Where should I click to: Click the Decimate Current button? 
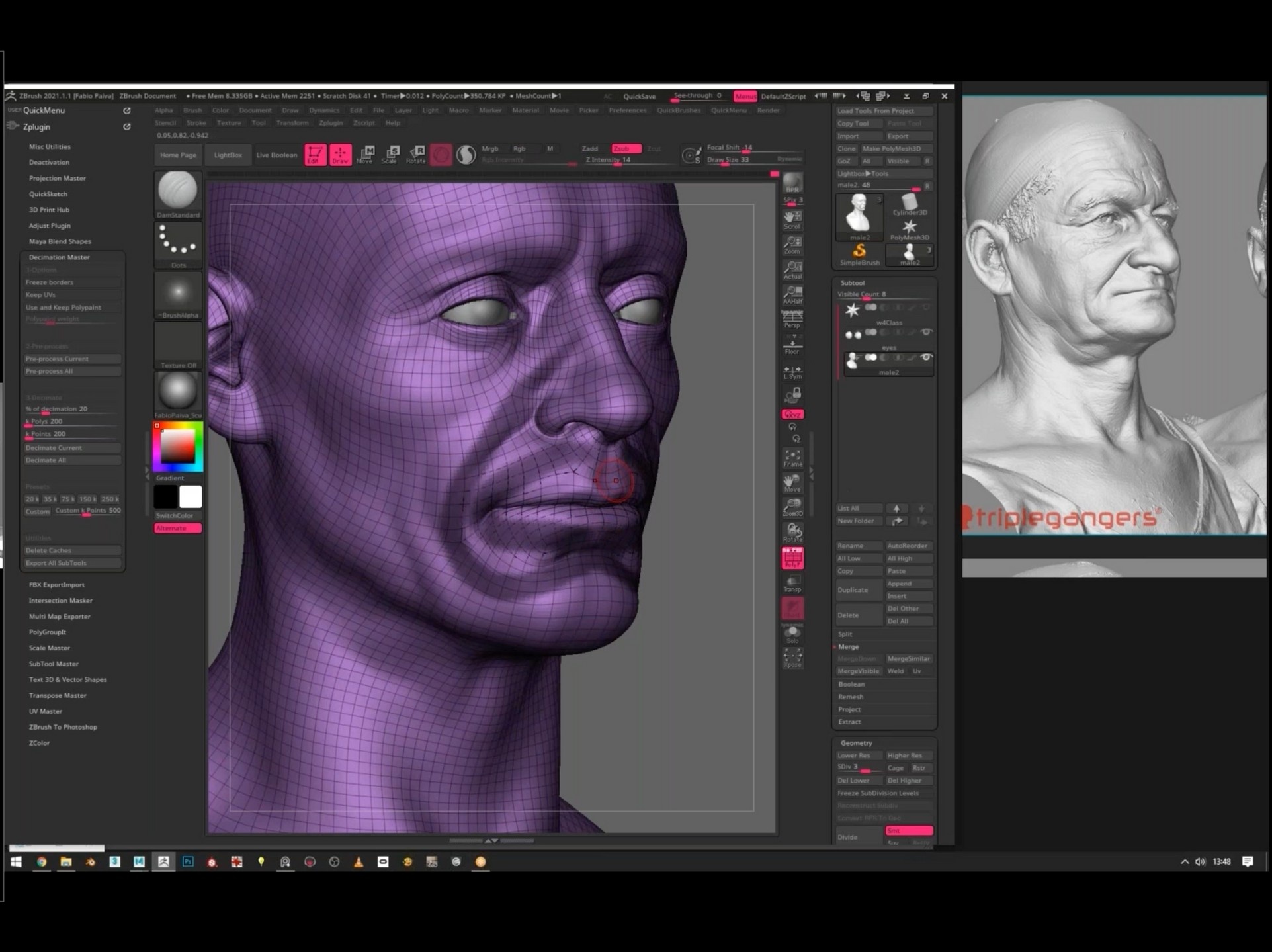point(72,448)
